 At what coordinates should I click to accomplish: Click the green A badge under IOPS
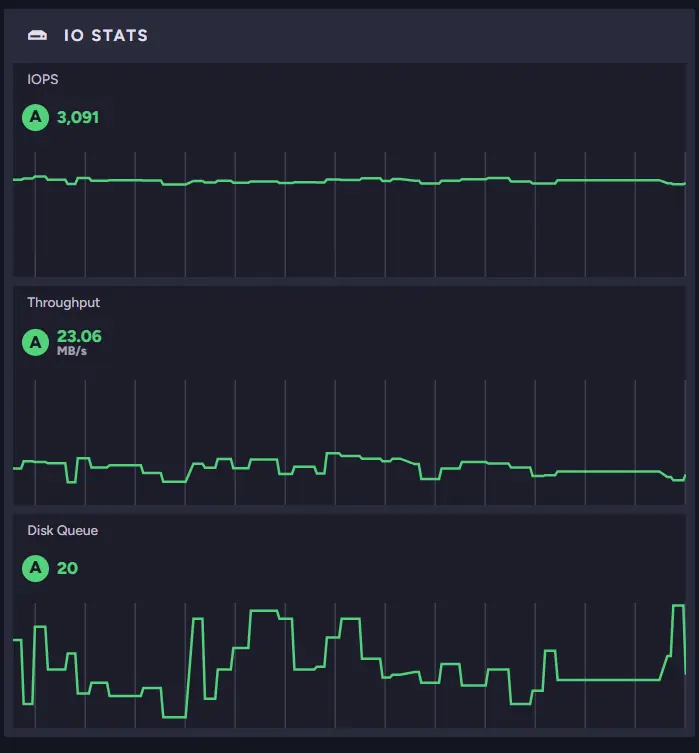pos(36,118)
